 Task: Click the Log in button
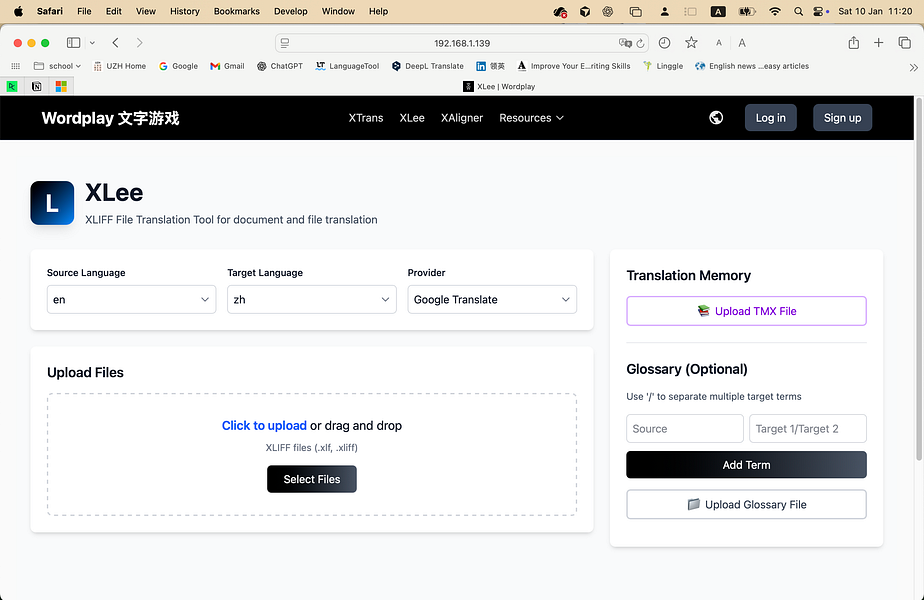pyautogui.click(x=771, y=118)
